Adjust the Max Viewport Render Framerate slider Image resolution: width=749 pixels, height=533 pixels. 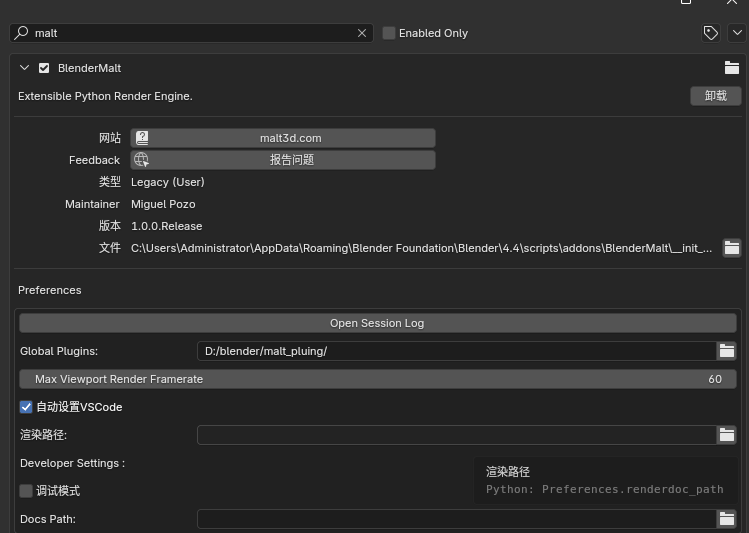(377, 379)
